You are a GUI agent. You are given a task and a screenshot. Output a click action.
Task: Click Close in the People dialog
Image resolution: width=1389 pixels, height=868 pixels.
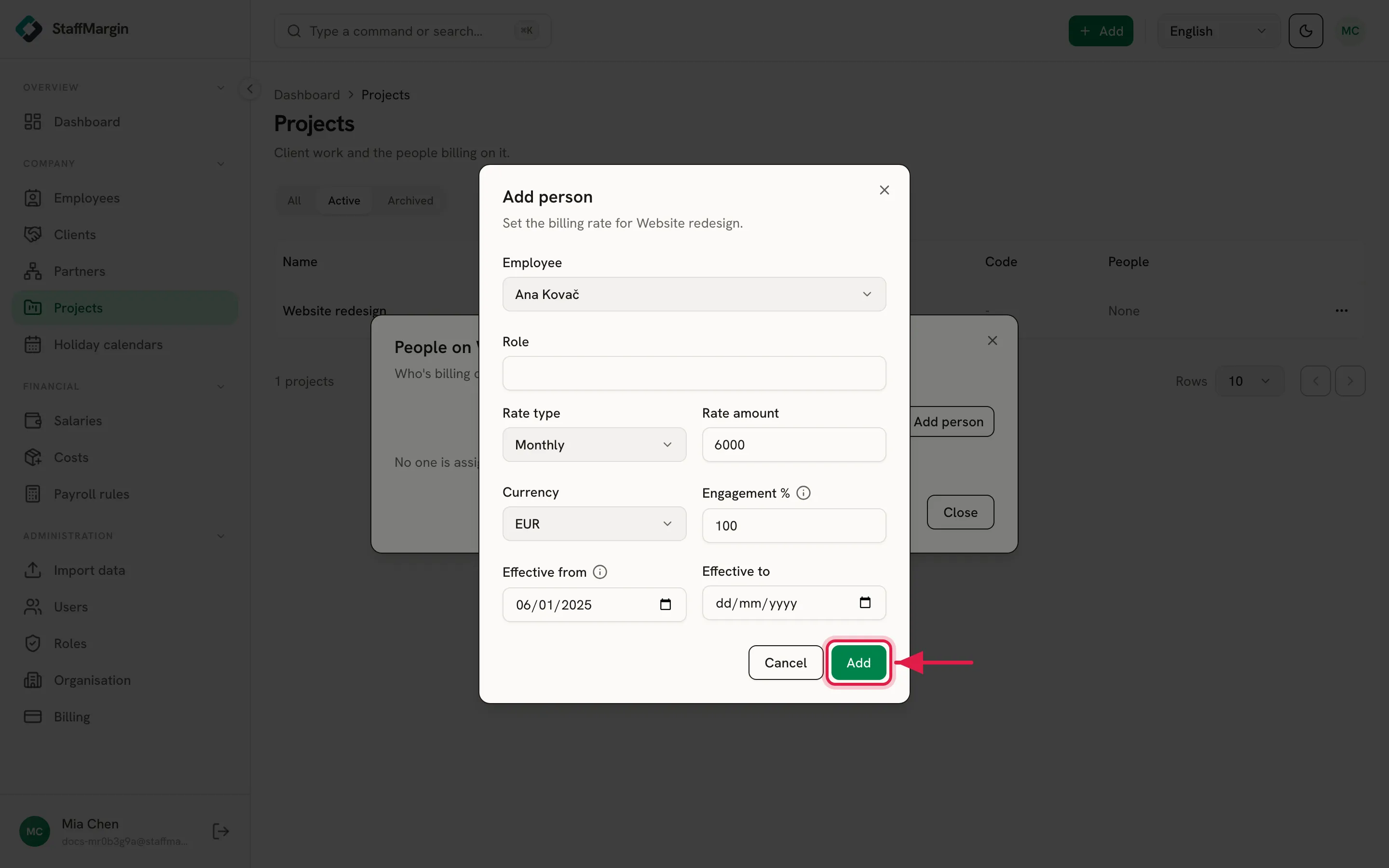960,512
